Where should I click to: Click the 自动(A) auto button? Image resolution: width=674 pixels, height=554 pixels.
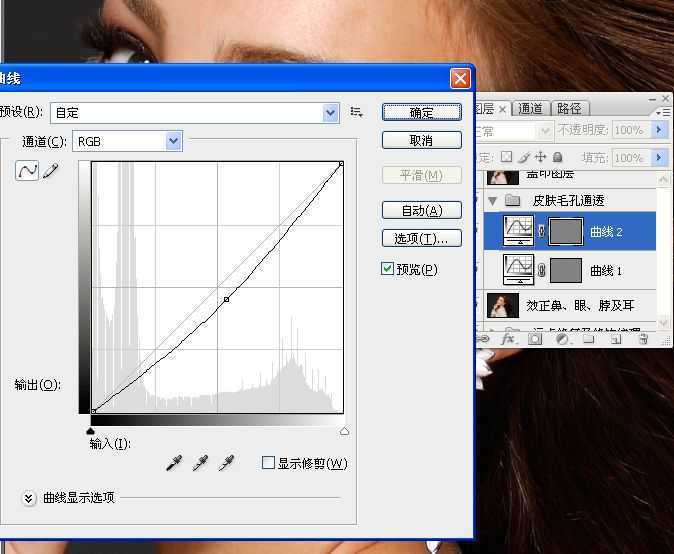click(x=422, y=210)
